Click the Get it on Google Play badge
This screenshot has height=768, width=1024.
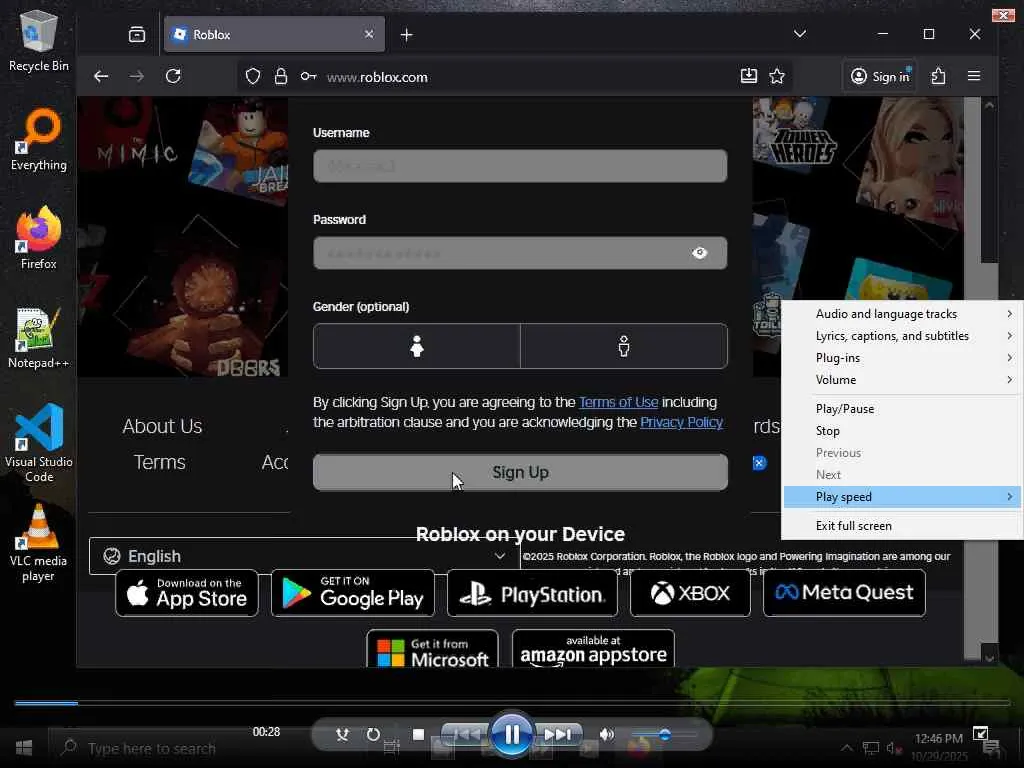pyautogui.click(x=353, y=593)
